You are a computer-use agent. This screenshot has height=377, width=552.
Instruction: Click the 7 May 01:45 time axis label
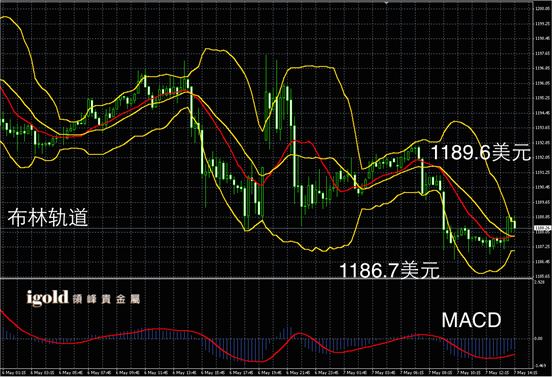(x=355, y=372)
